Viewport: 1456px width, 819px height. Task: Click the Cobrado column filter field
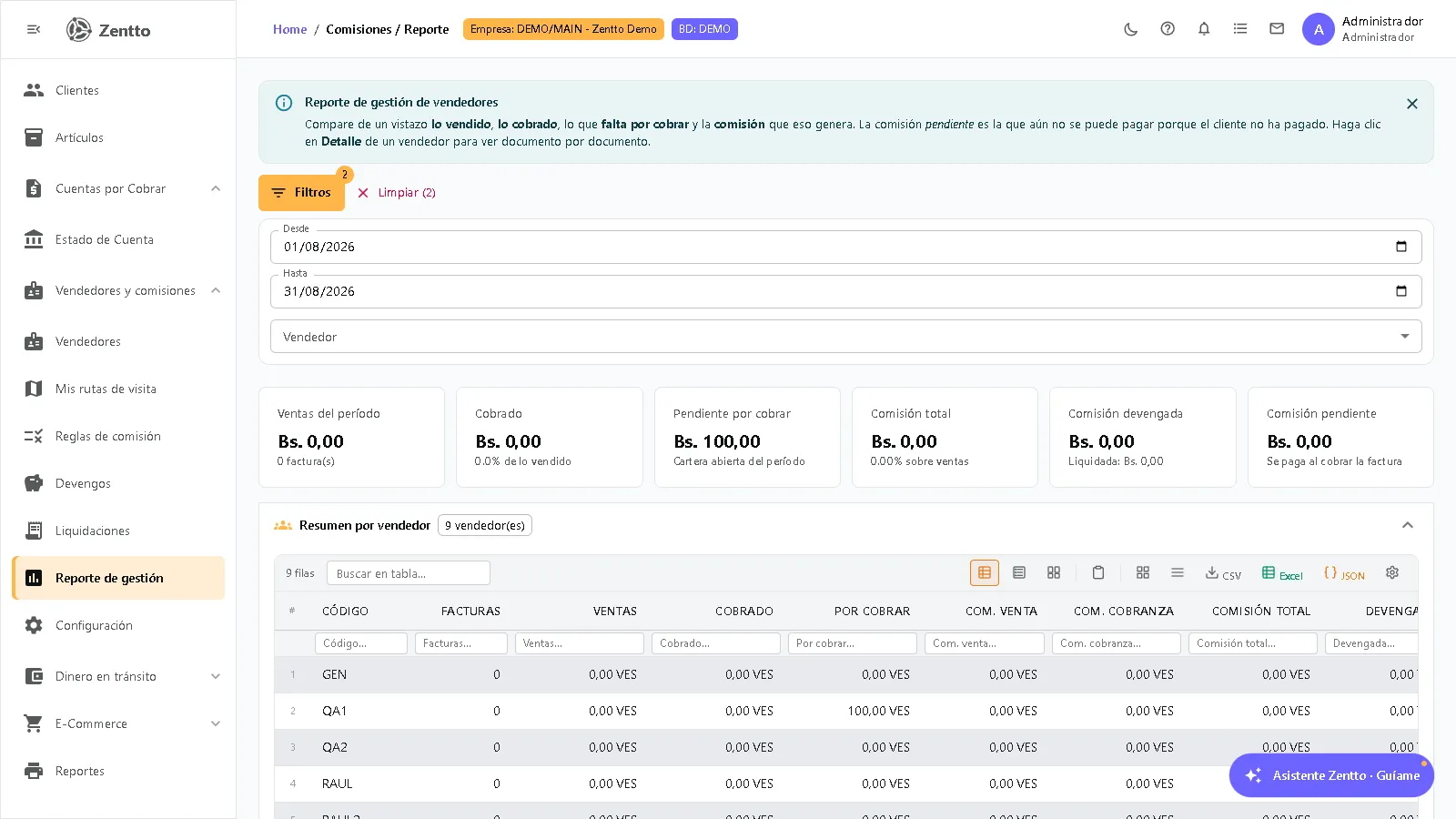715,643
